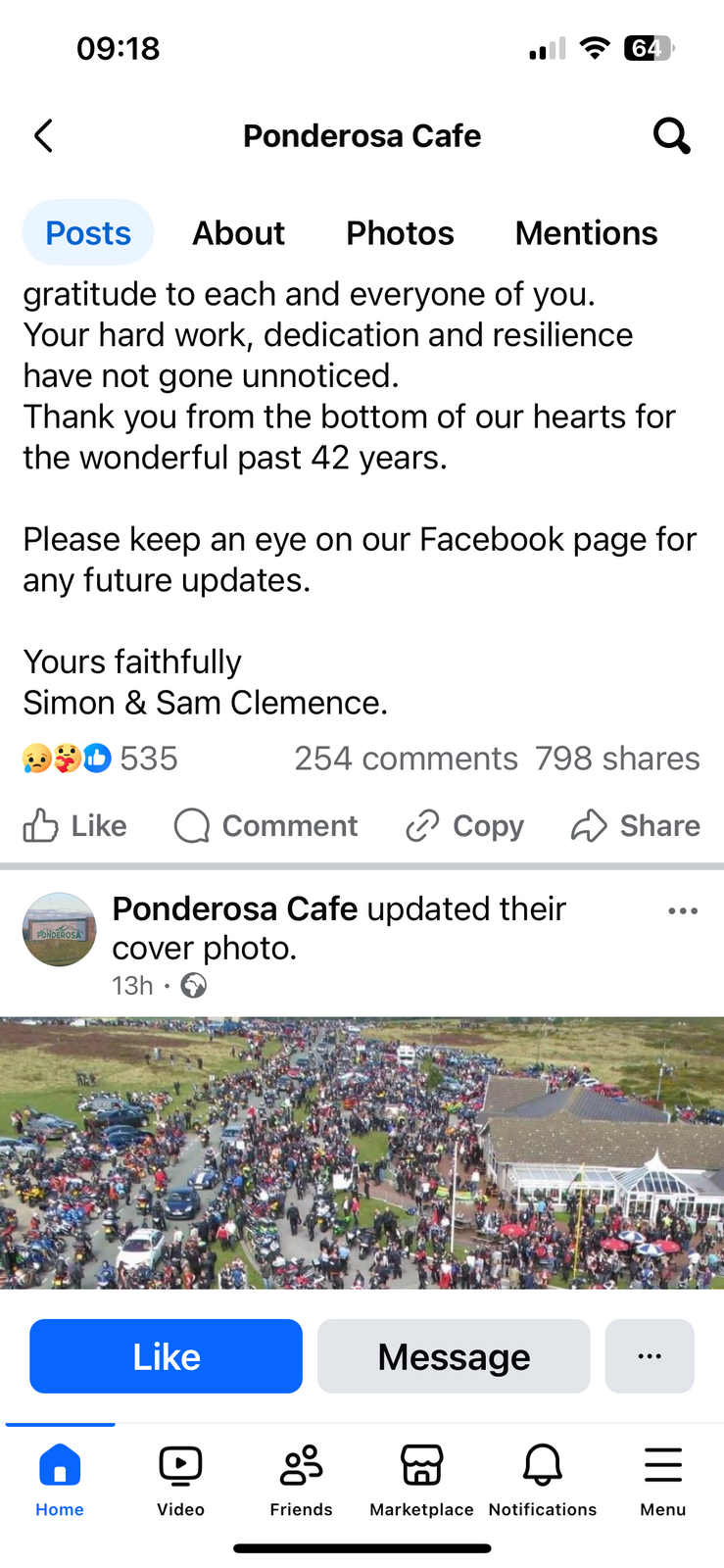Tap the Home icon in bottom bar
The width and height of the screenshot is (724, 1568).
60,1467
